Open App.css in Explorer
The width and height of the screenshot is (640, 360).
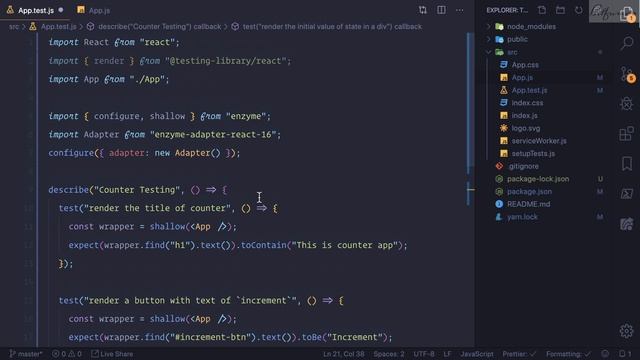525,64
